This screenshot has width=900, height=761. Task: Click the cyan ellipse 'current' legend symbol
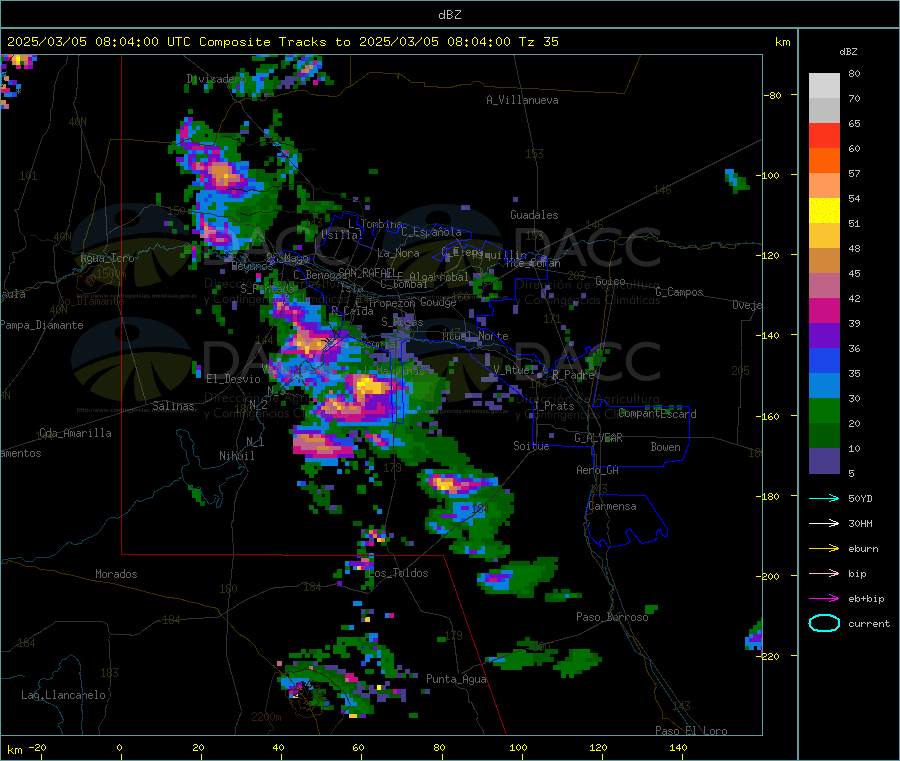824,623
